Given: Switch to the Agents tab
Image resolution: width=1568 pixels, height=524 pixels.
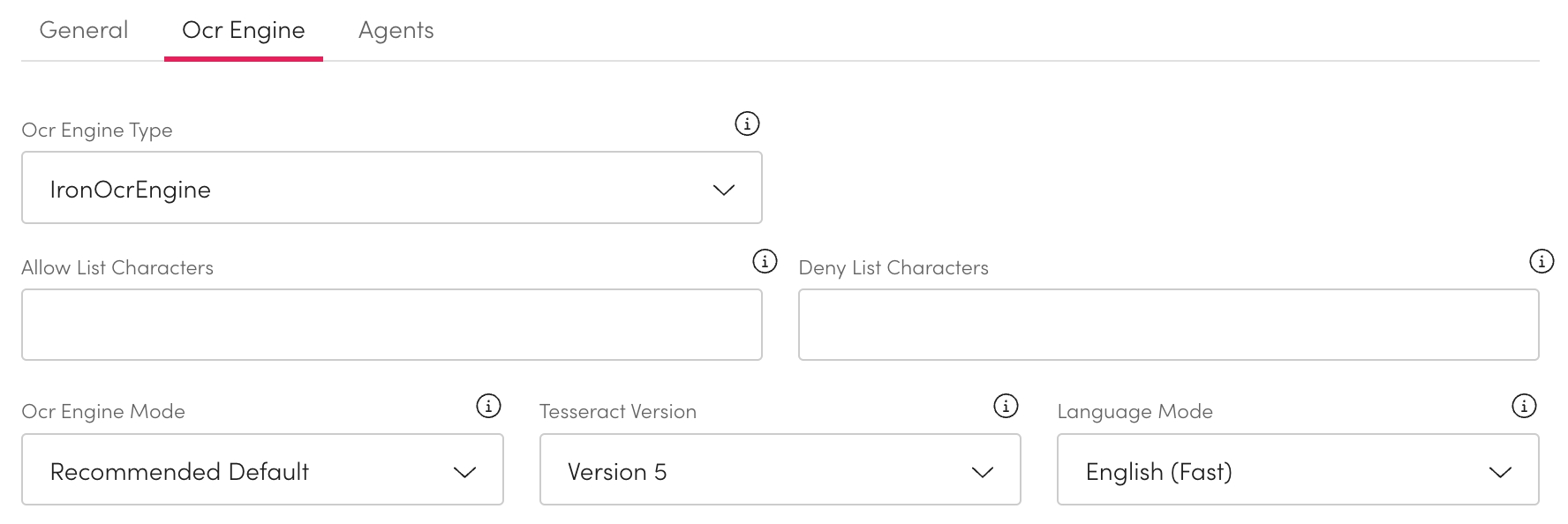Looking at the screenshot, I should pos(396,31).
